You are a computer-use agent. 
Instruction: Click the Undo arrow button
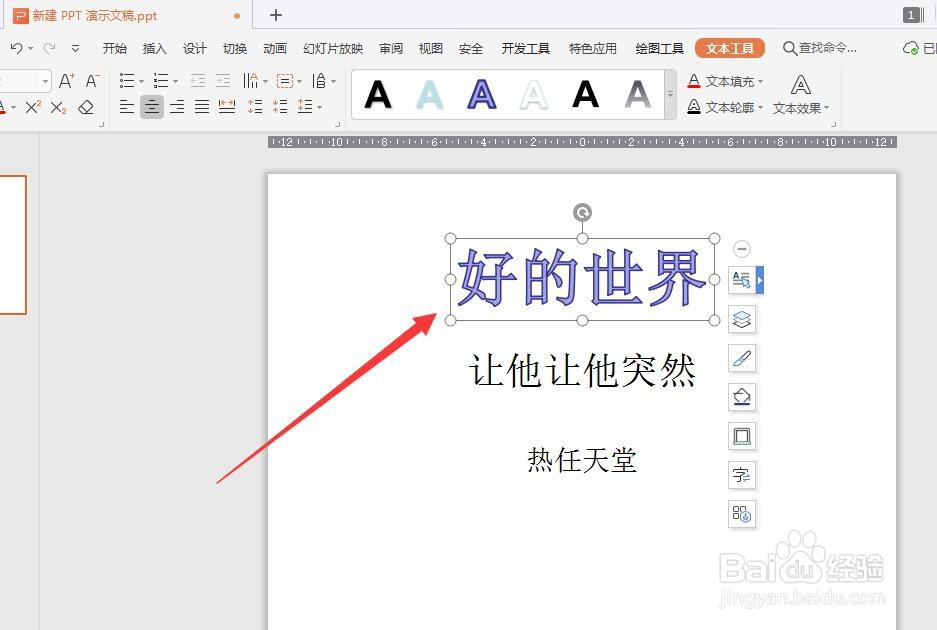pyautogui.click(x=17, y=47)
